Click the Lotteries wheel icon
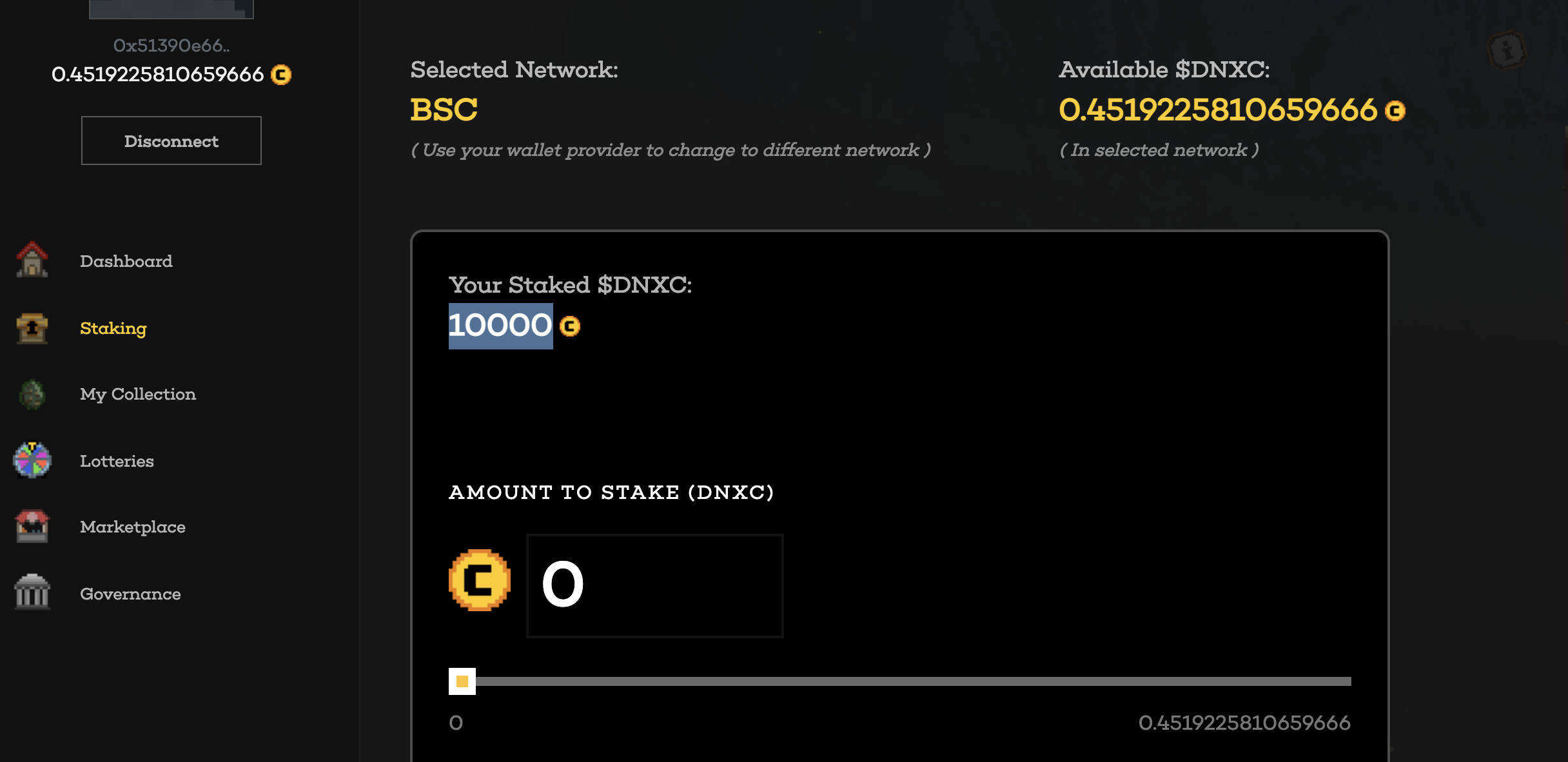This screenshot has width=1568, height=762. [32, 460]
